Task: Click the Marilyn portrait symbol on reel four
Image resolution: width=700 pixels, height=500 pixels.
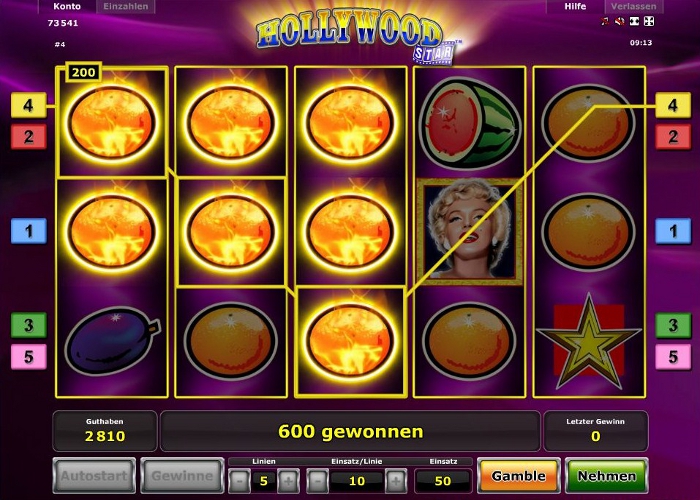Action: pyautogui.click(x=469, y=231)
